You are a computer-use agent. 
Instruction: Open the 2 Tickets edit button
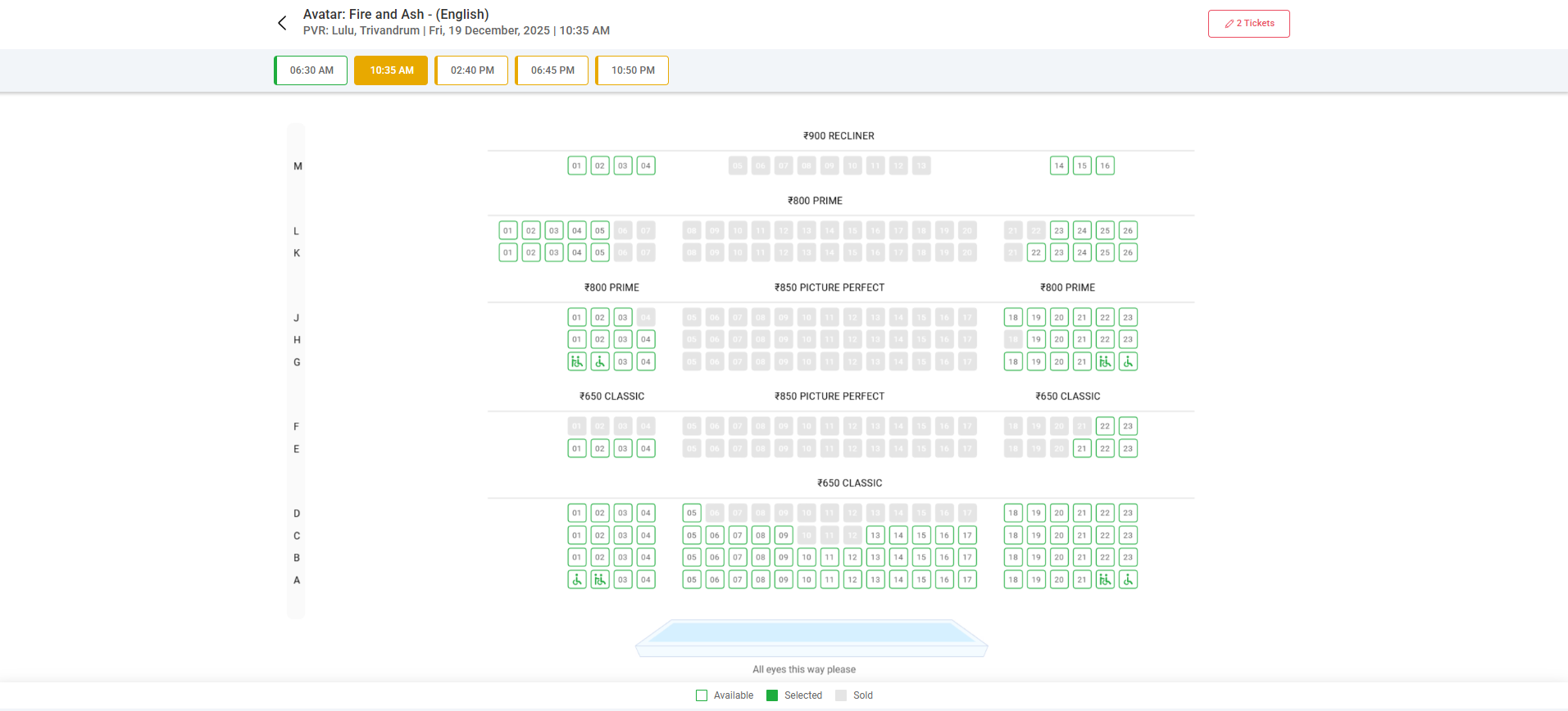click(x=1248, y=24)
